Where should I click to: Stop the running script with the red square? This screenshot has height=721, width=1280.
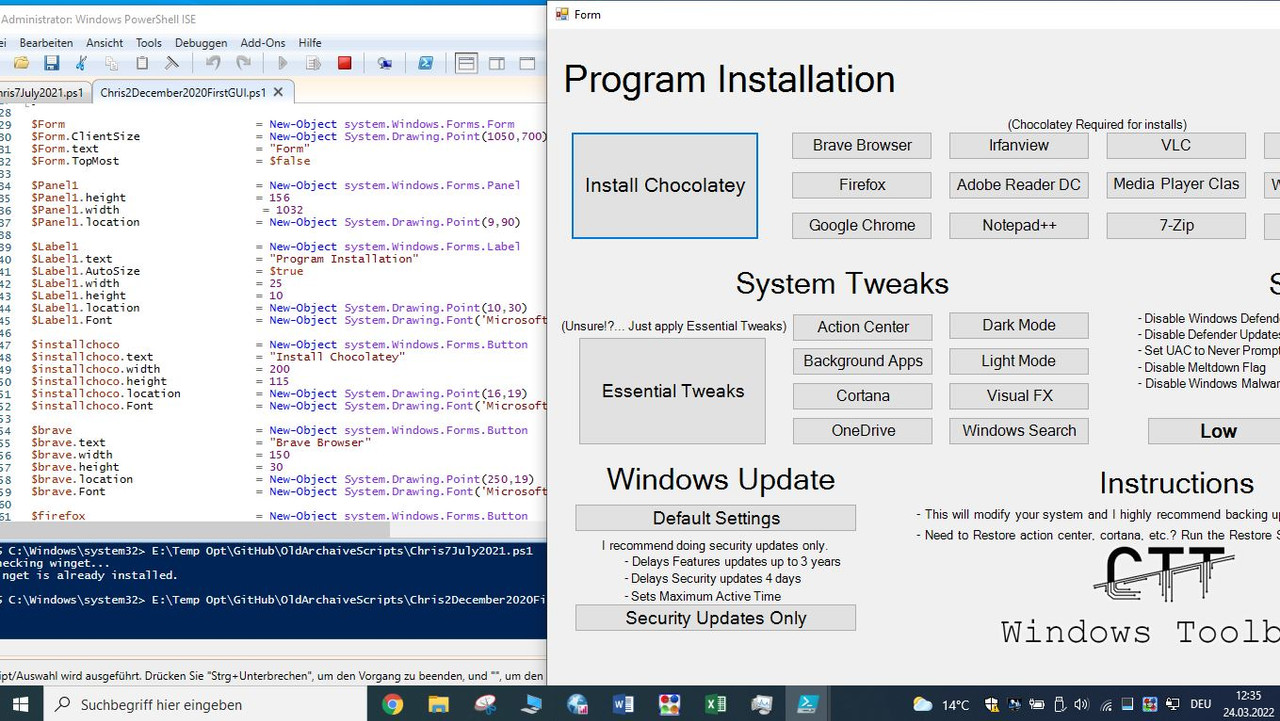pos(345,63)
